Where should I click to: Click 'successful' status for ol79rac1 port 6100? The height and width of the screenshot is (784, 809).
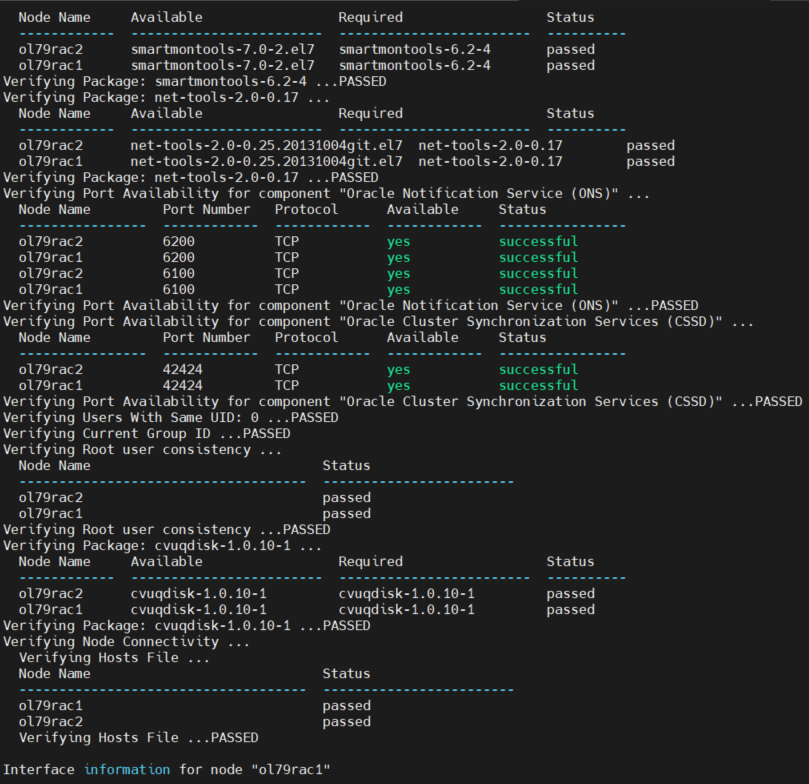539,289
